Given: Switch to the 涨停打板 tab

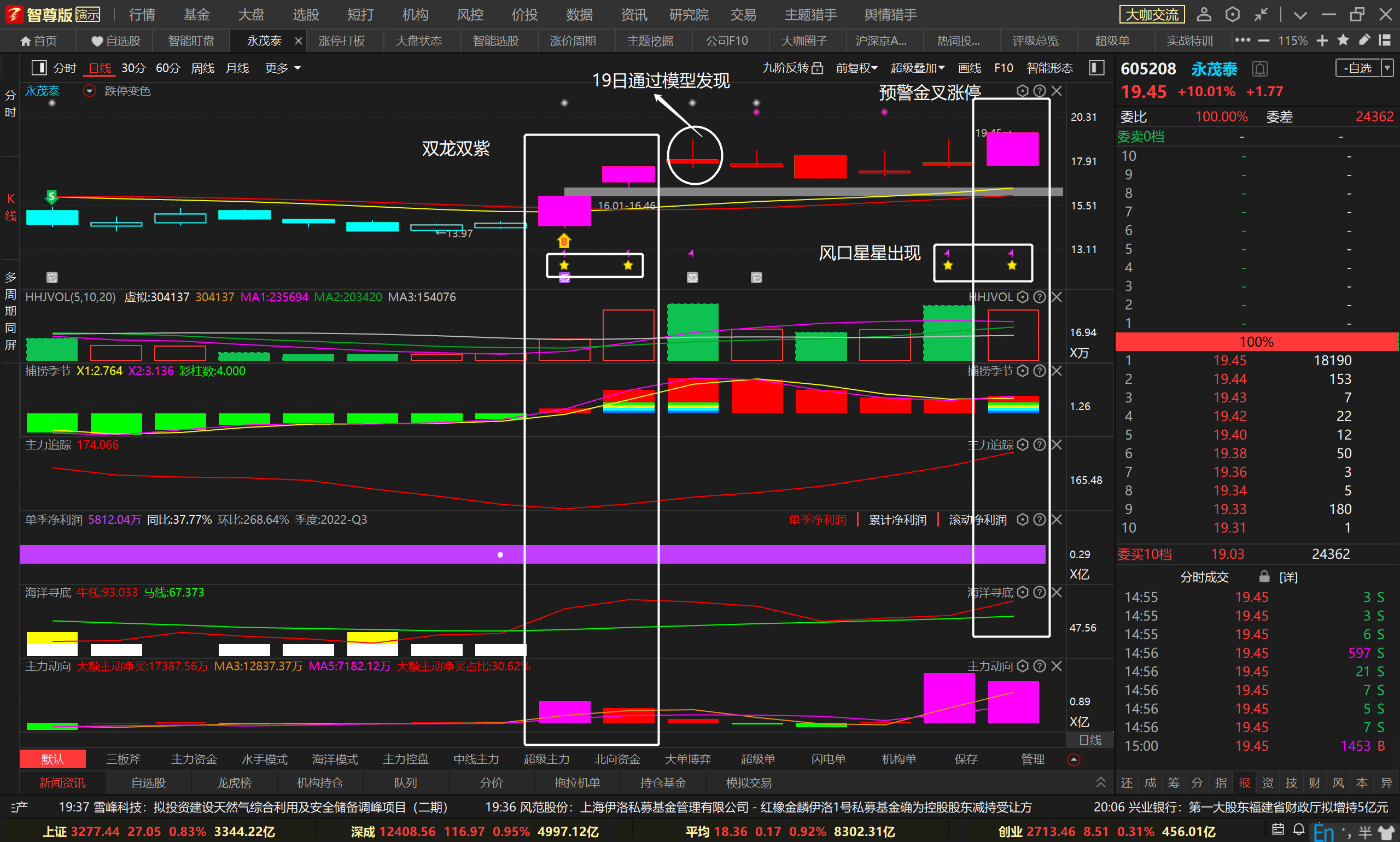Looking at the screenshot, I should click(x=342, y=40).
